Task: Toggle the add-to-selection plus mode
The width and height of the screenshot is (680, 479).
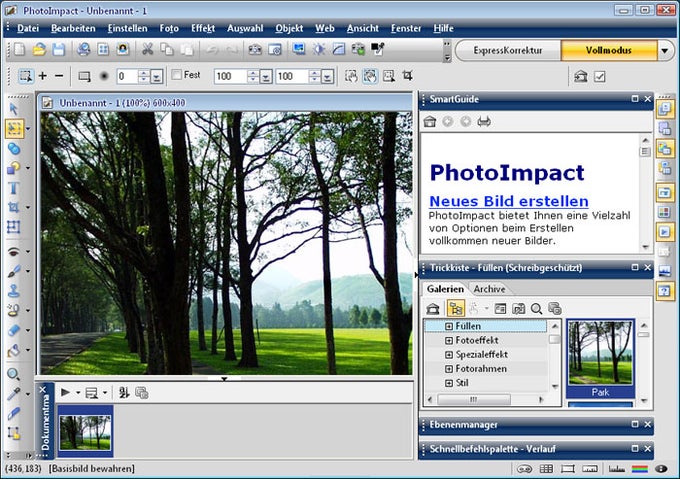Action: (42, 76)
